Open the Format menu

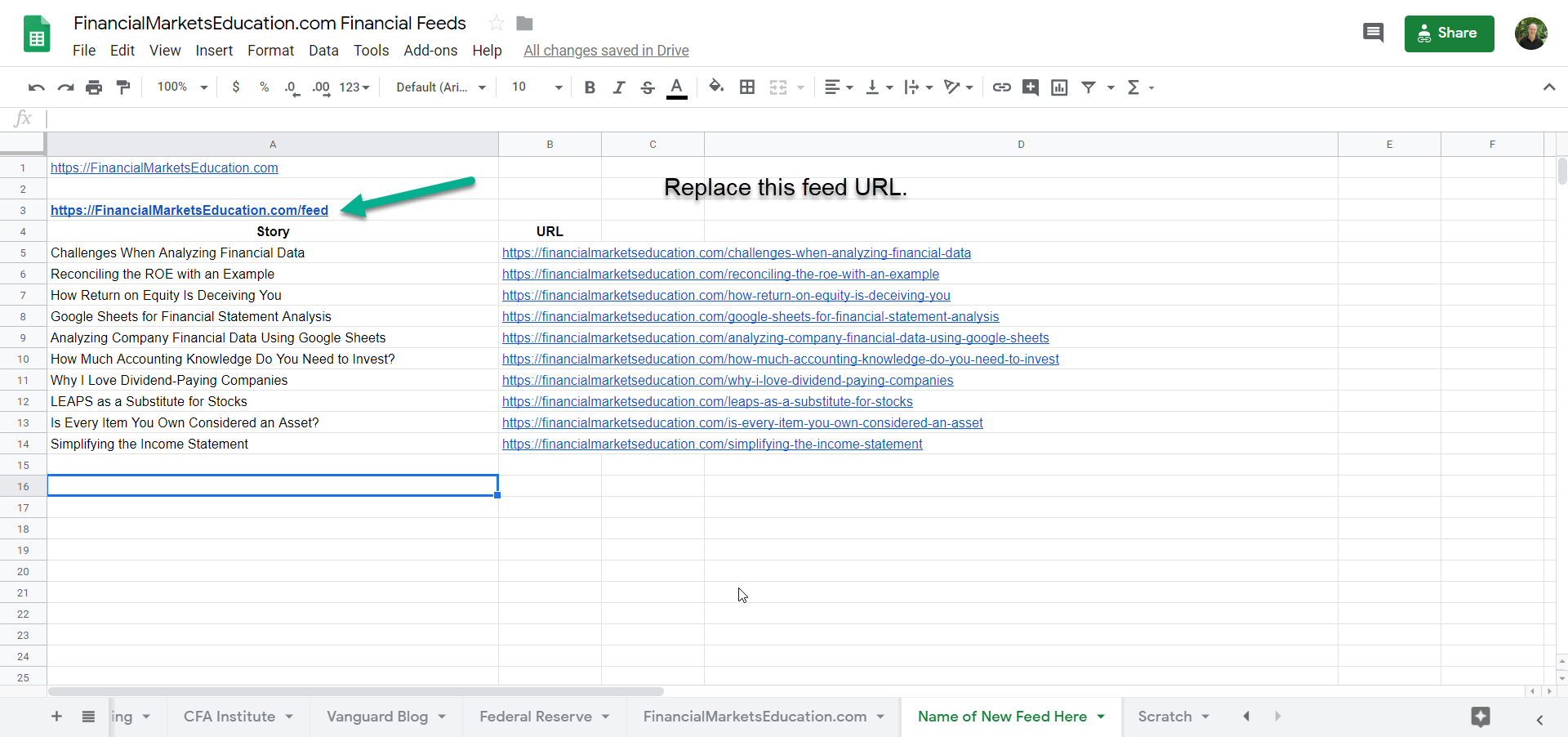coord(270,51)
